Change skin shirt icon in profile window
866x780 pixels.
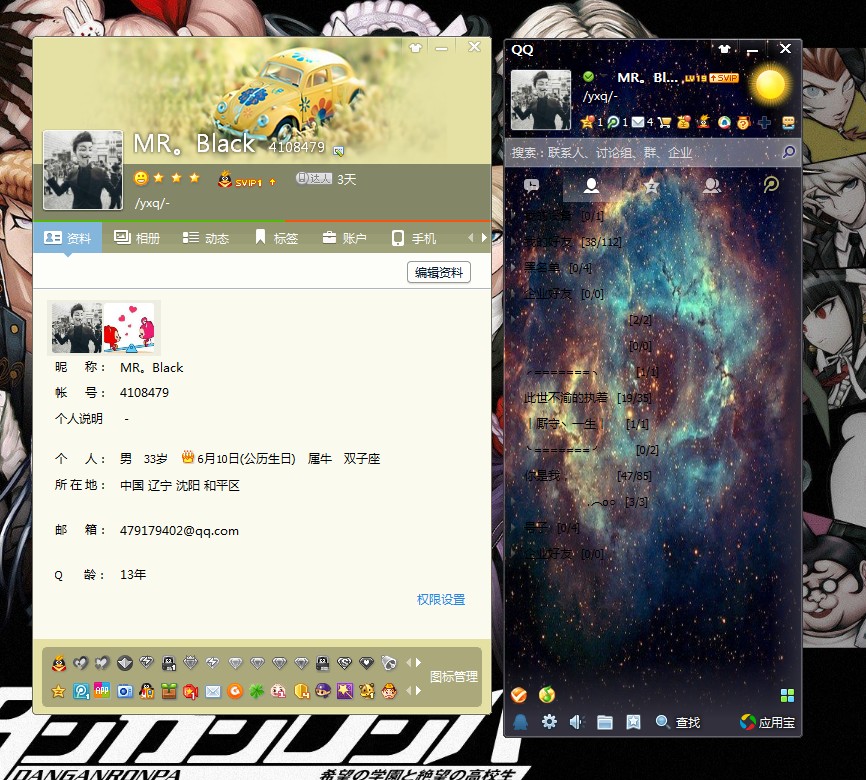(415, 48)
